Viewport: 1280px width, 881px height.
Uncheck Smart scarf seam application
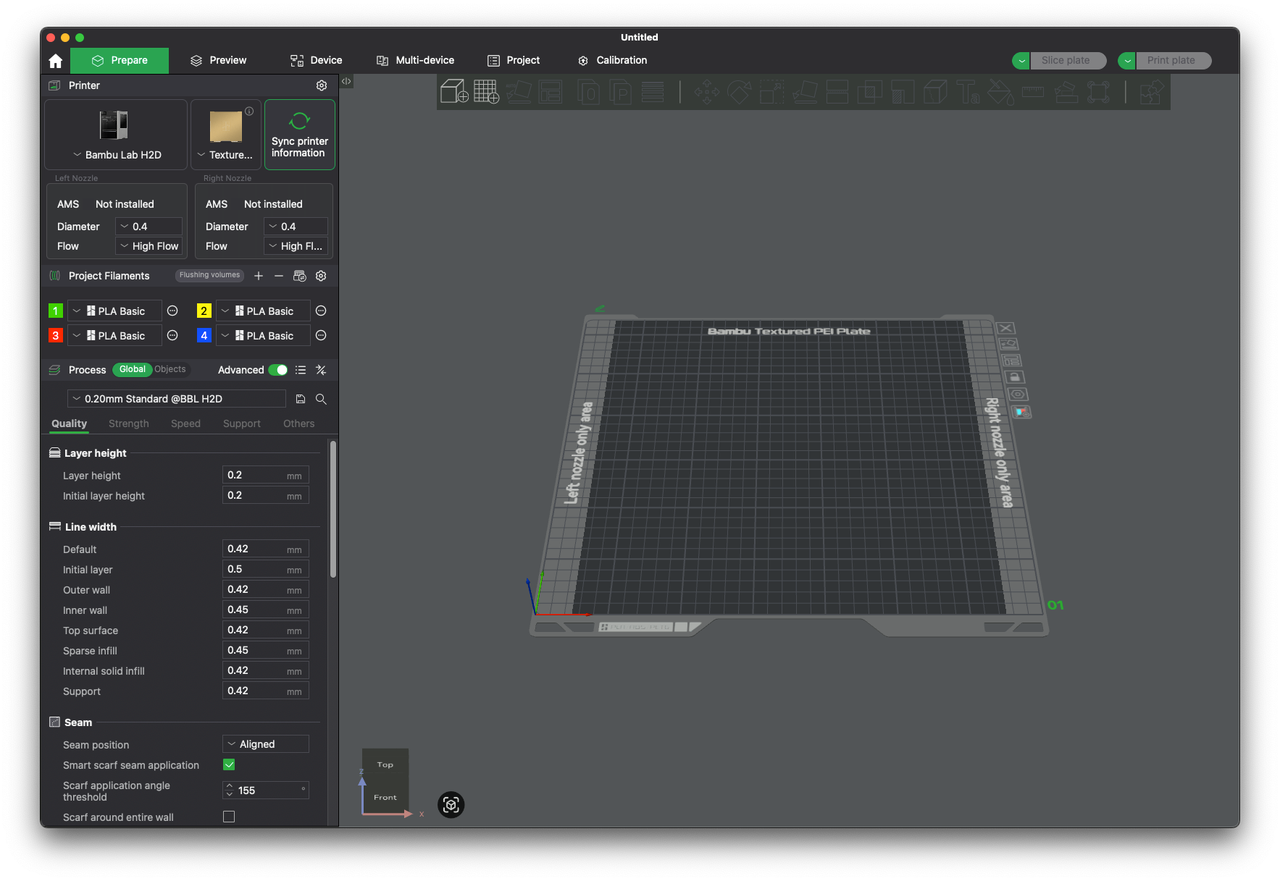pos(229,765)
